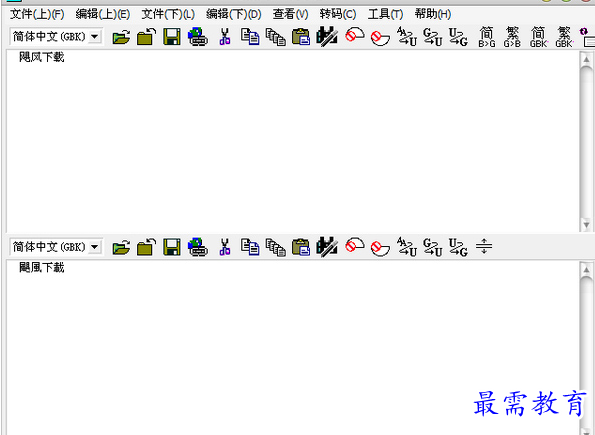The image size is (595, 435).
Task: Click the second red eraser icon in upper toolbar
Action: point(380,38)
